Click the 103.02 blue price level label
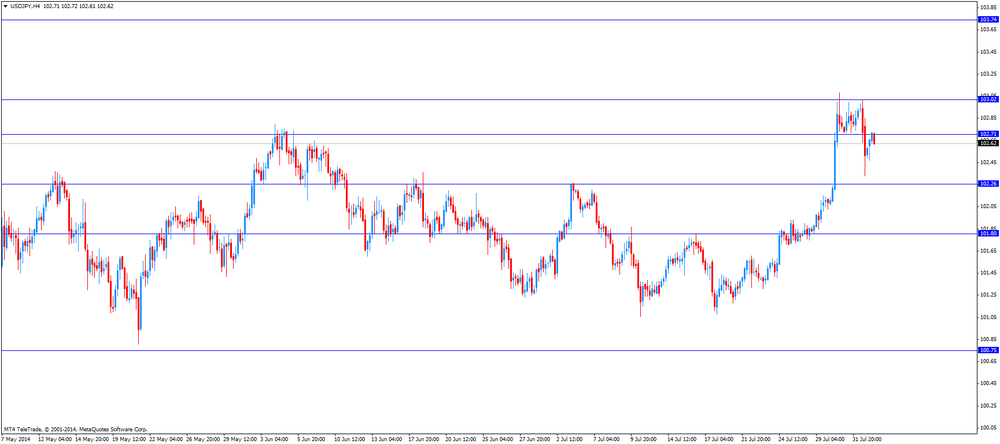 [x=988, y=99]
